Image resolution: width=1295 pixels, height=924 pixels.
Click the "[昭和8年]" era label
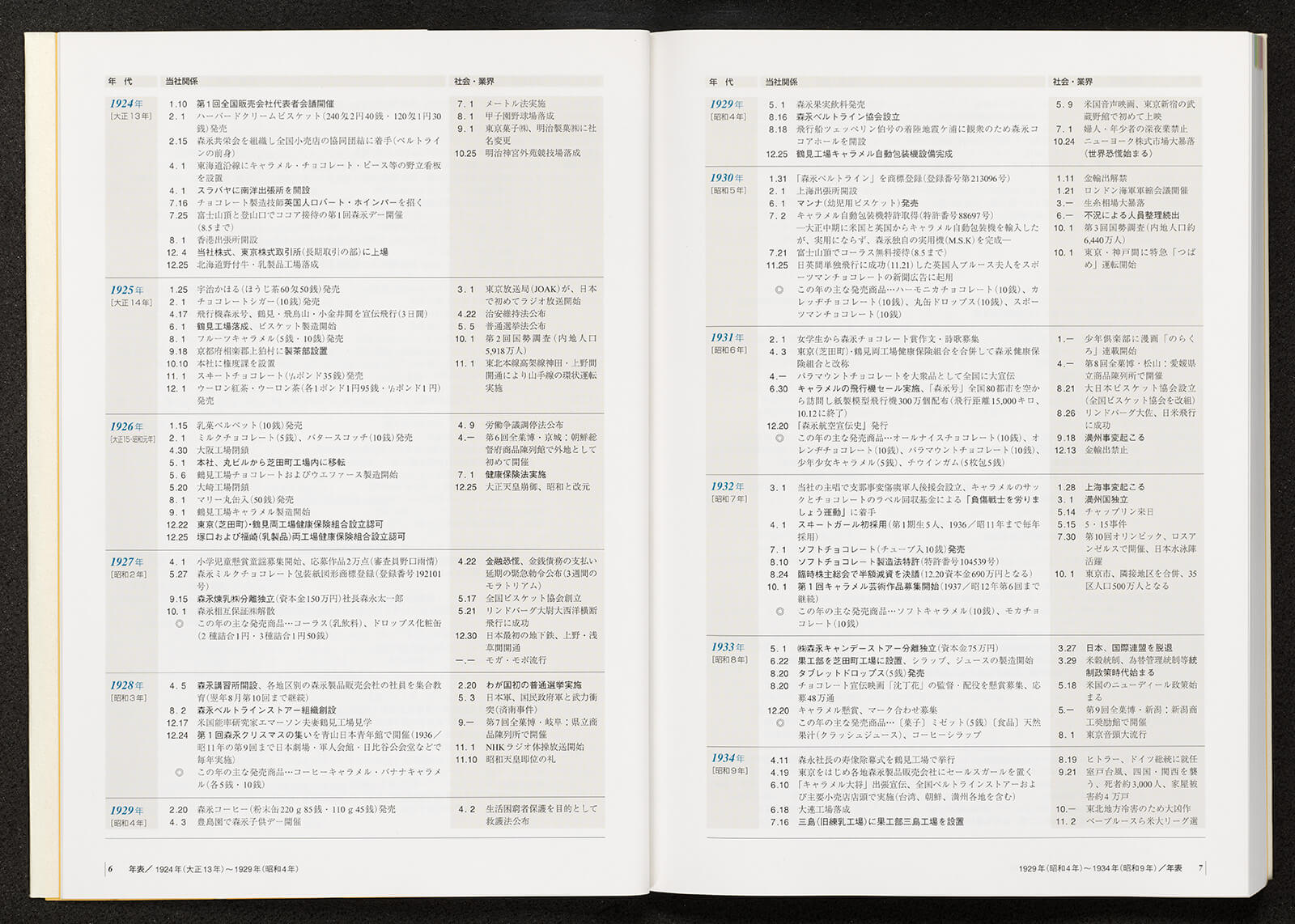729,660
